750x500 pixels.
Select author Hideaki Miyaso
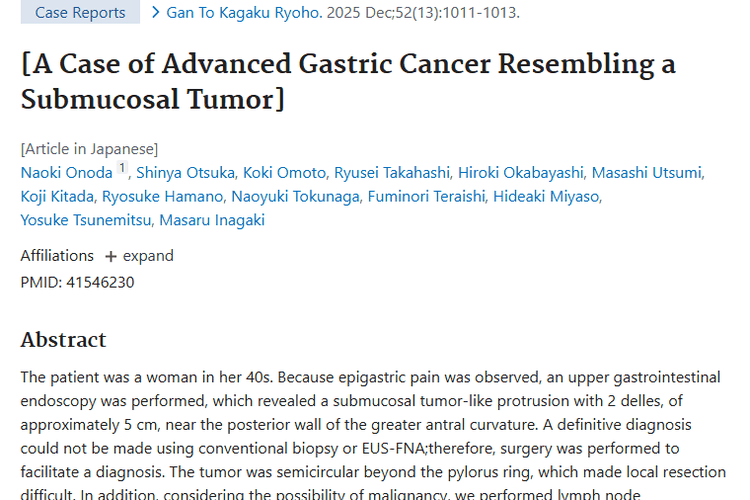(x=546, y=196)
